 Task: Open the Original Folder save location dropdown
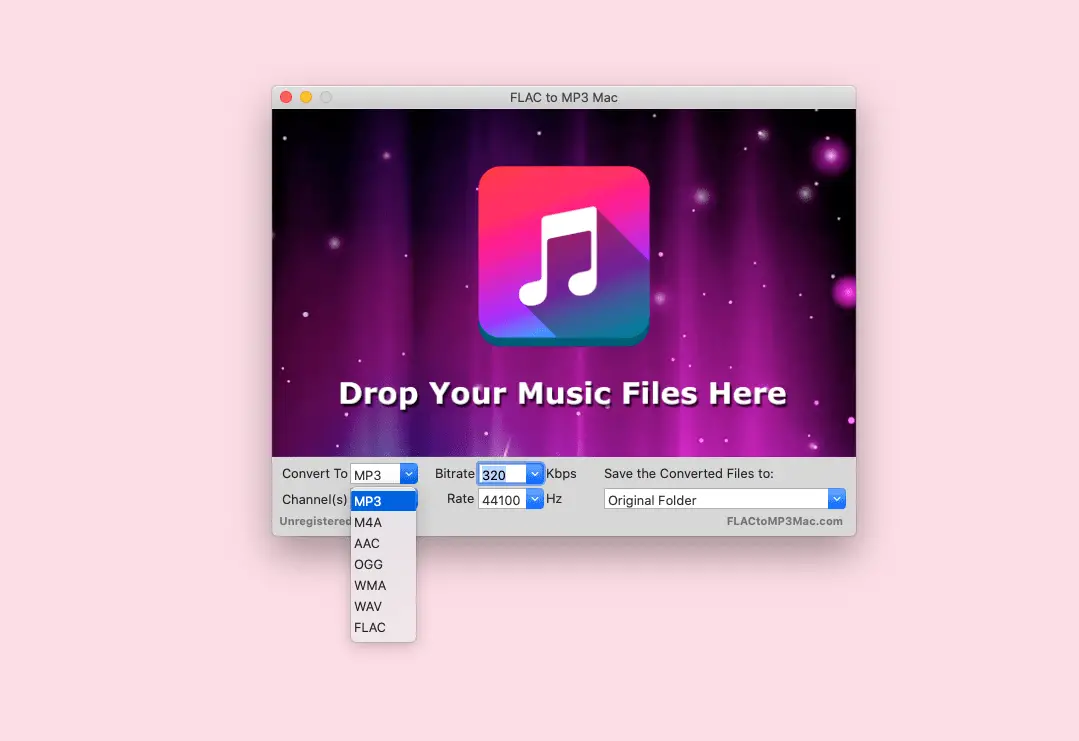[x=837, y=500]
